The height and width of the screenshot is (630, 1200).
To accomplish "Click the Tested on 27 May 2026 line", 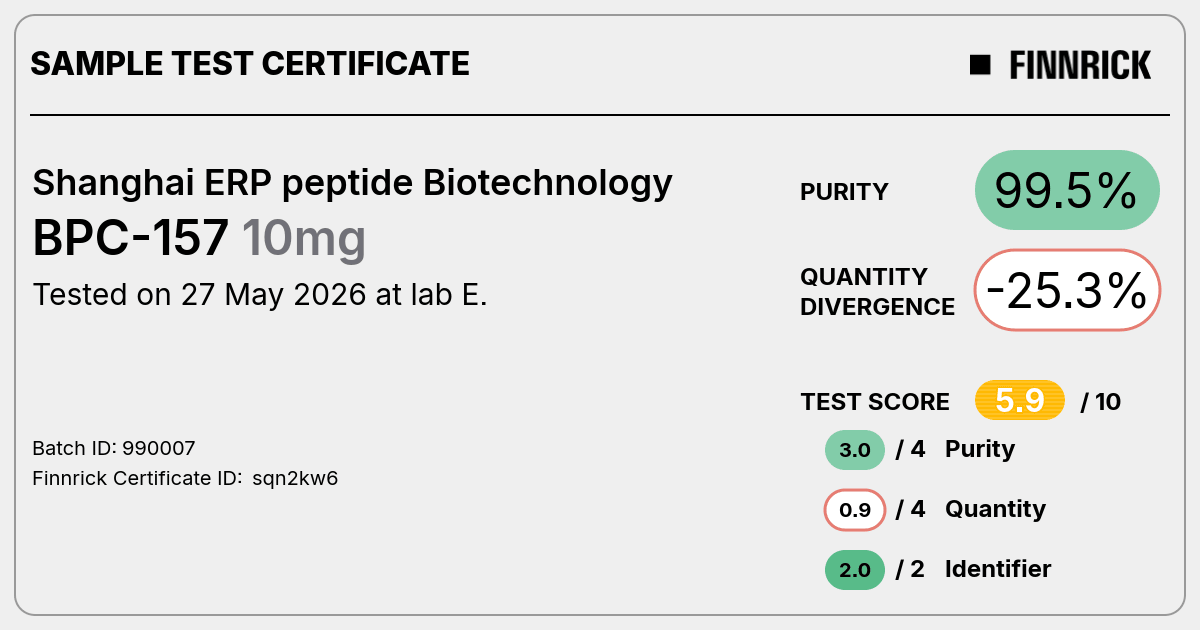I will coord(260,295).
